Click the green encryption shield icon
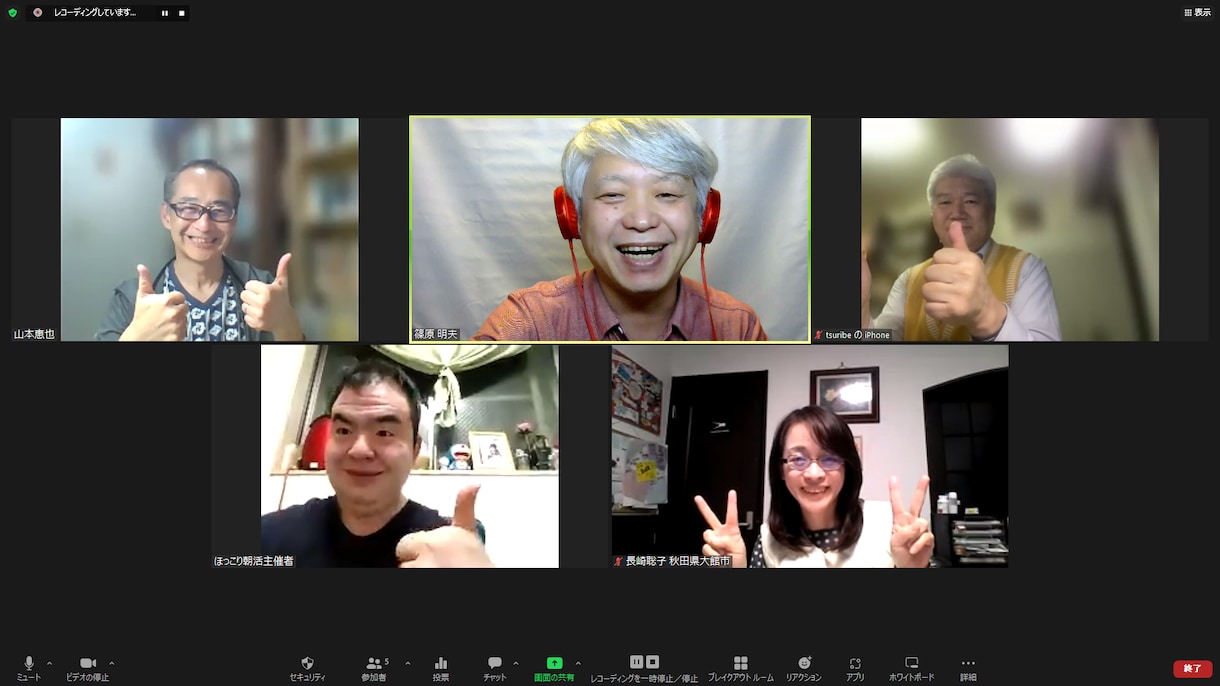Screen dimensions: 1220x686 pos(13,13)
